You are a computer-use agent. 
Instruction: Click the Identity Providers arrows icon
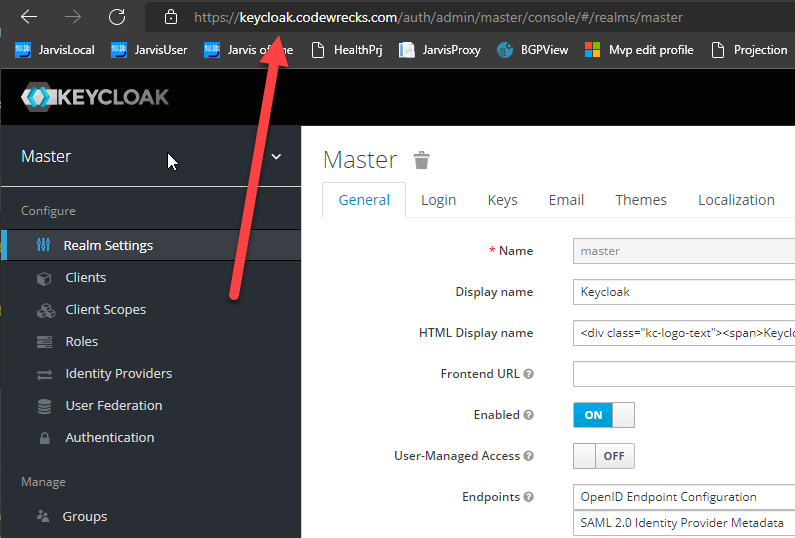tap(45, 375)
